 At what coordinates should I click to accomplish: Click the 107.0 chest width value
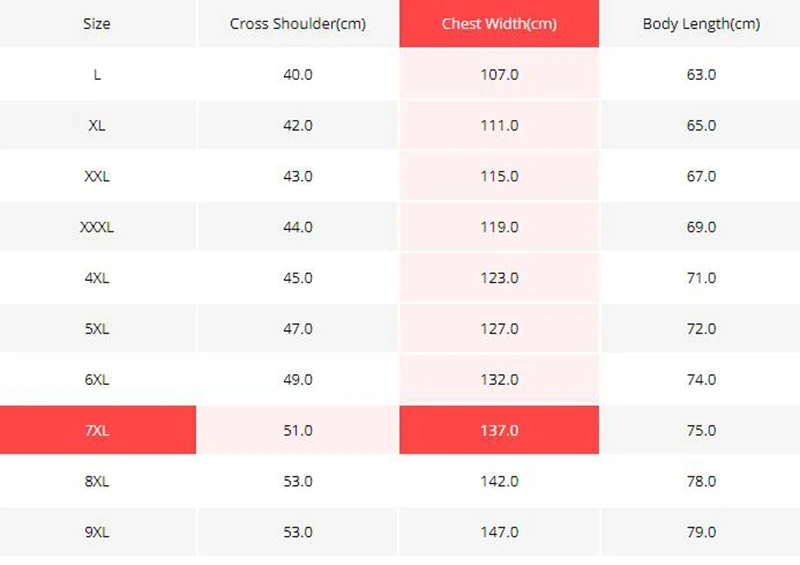(x=499, y=74)
